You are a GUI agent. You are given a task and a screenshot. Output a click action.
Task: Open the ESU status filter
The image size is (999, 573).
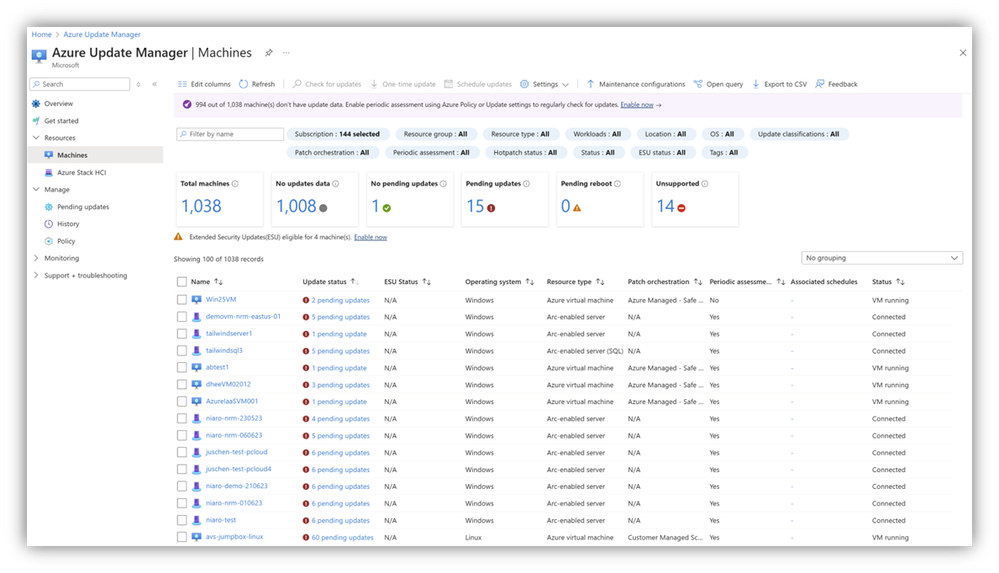[662, 152]
